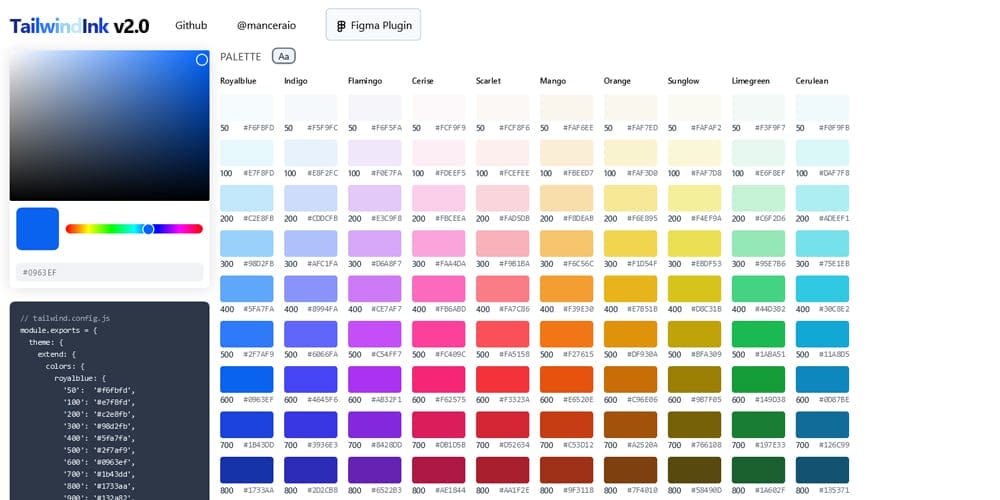
Task: Select Cerise 600 swatch #F62575
Action: point(439,379)
